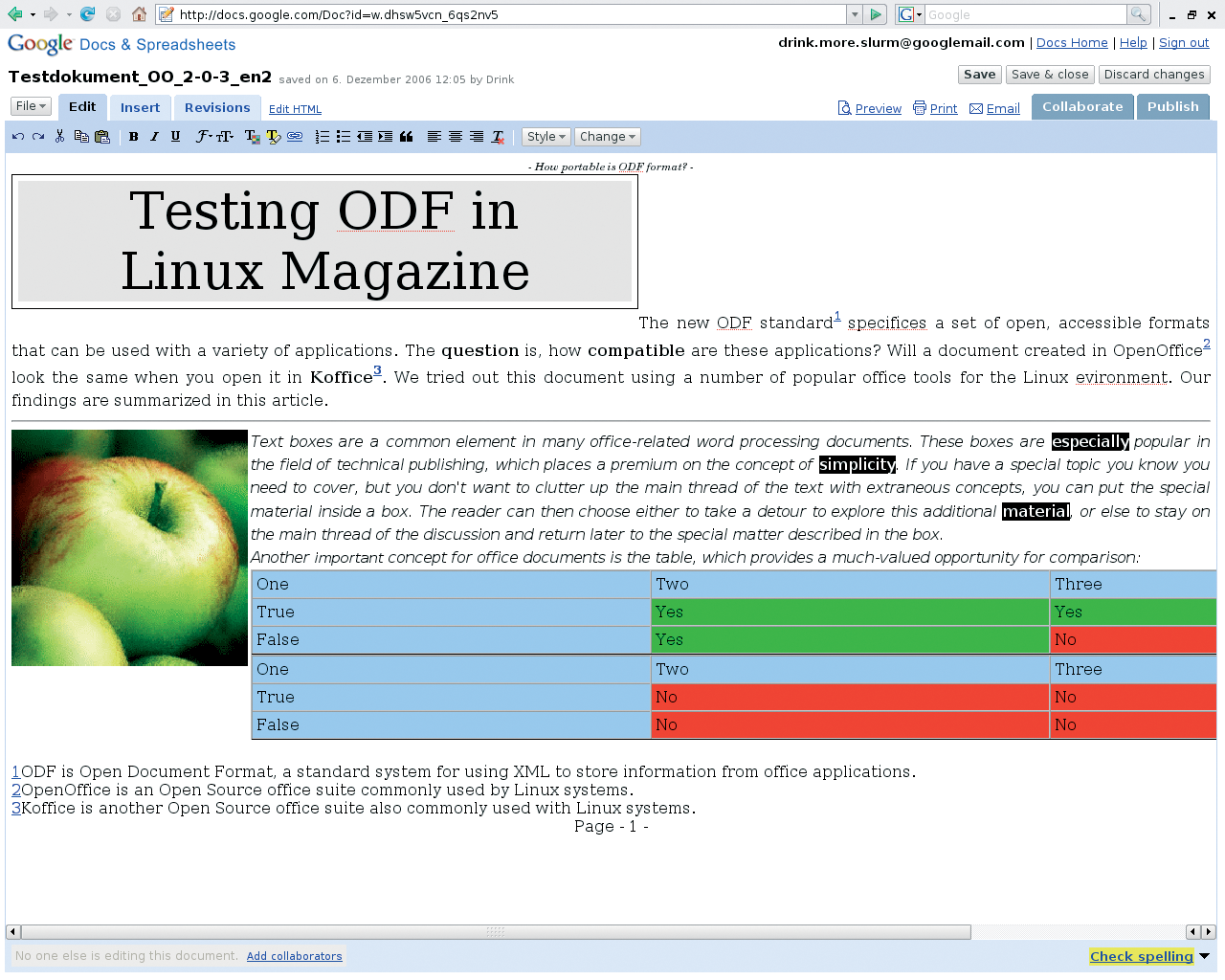Open the font face dropdown icon
1225x980 pixels.
click(x=204, y=137)
